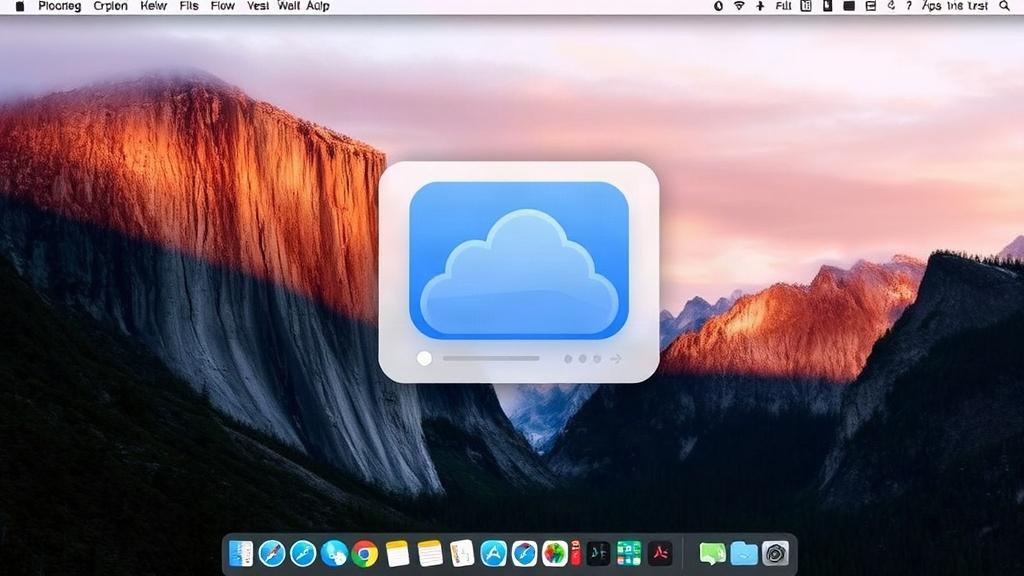Open the green Messages icon in dock
1024x576 pixels.
[712, 554]
